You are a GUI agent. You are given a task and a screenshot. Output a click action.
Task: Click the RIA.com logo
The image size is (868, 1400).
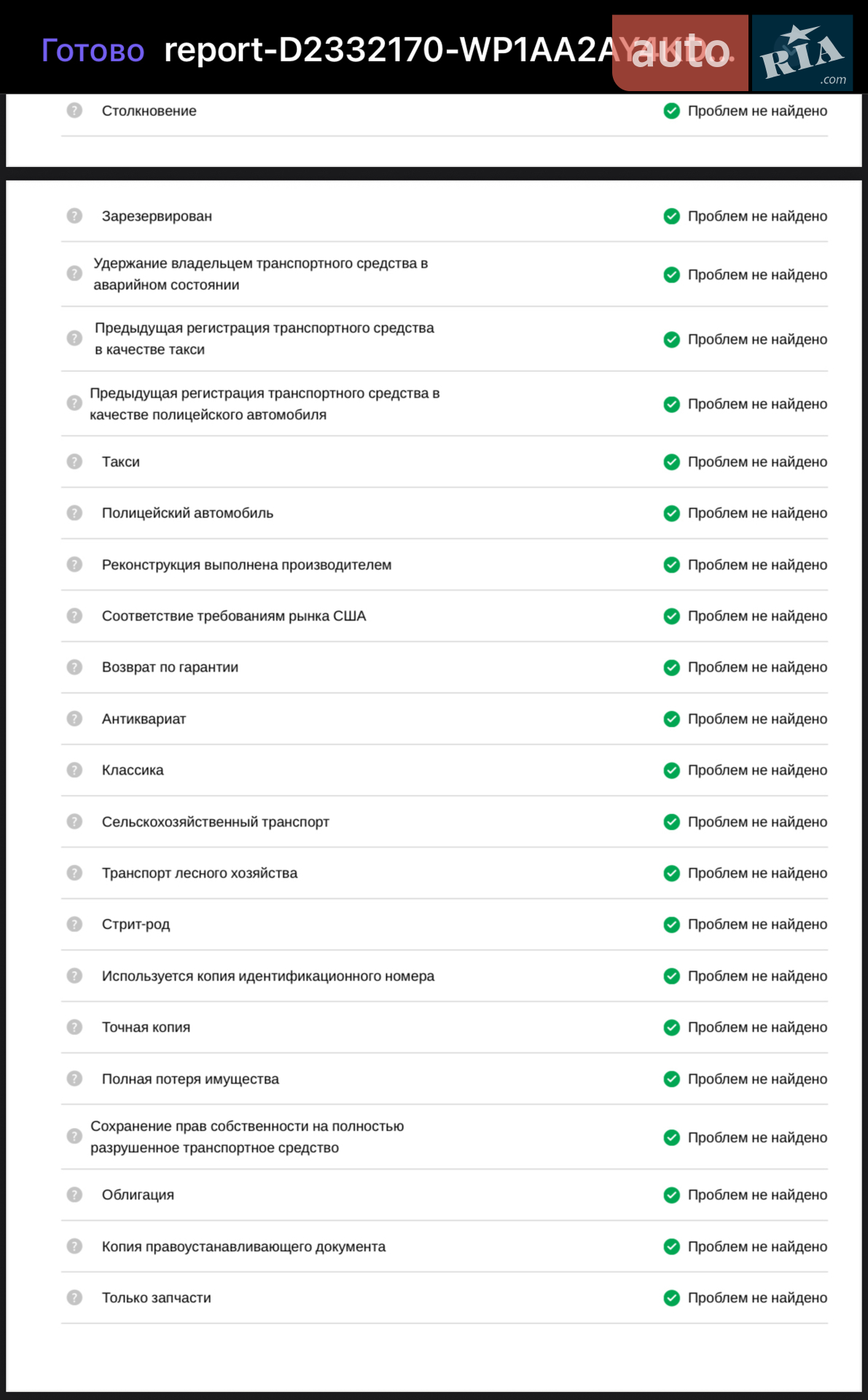pos(802,53)
